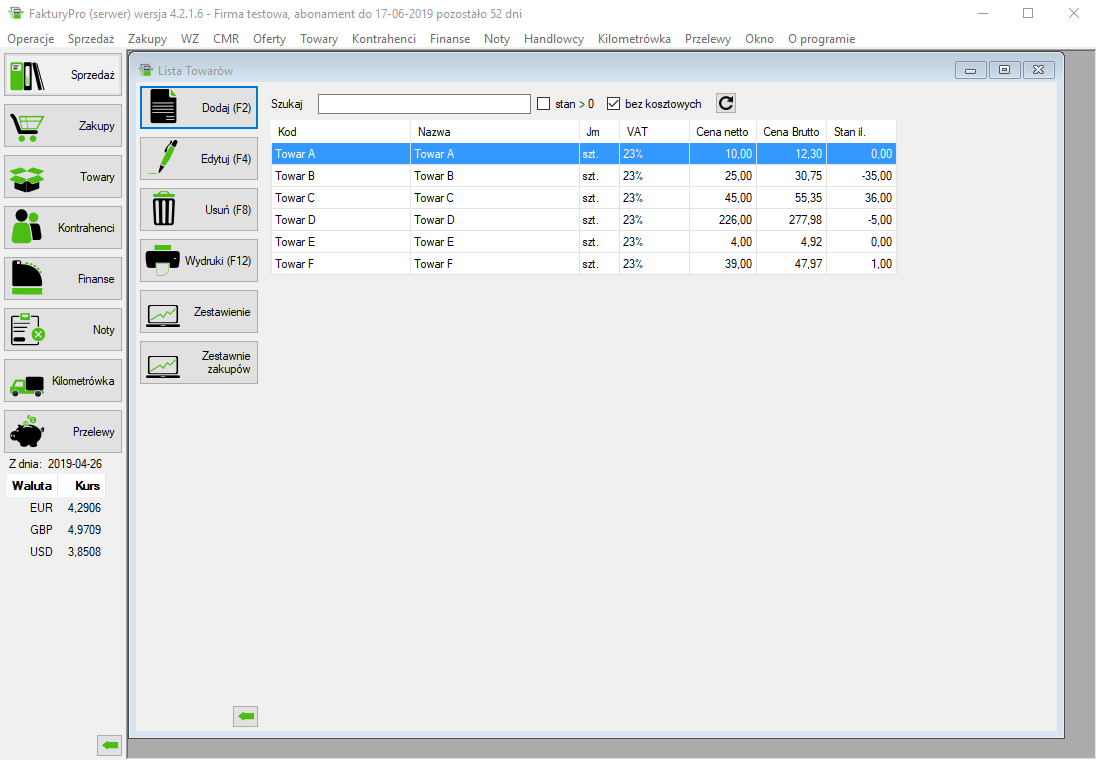The image size is (1096, 760).
Task: Open the Finanse menu
Action: coord(449,39)
